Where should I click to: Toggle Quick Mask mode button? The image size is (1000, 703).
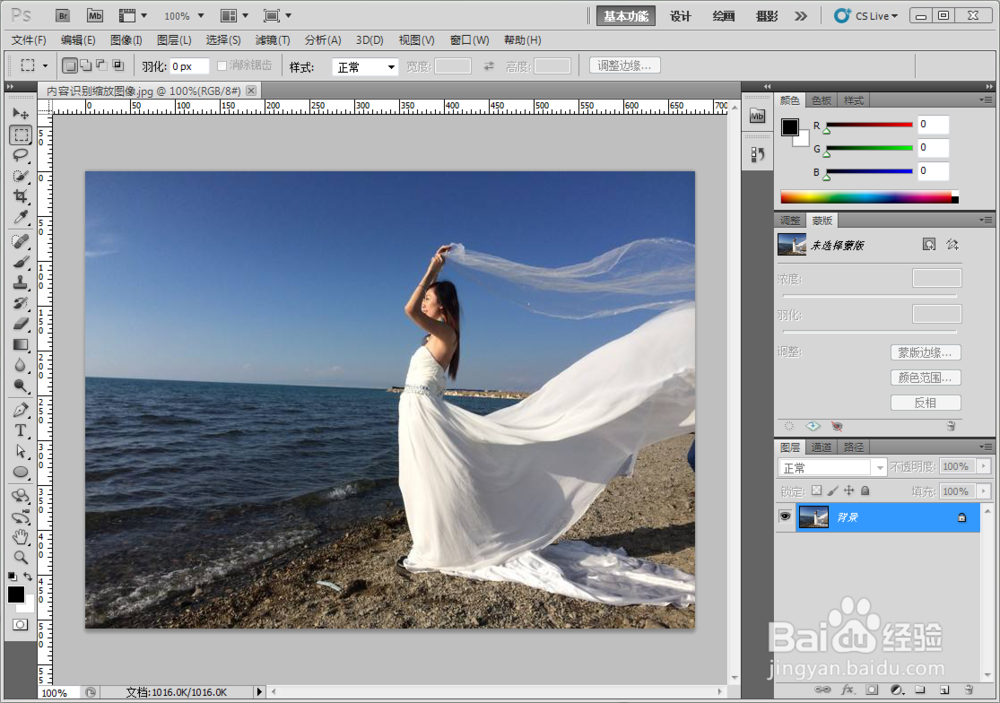point(20,625)
